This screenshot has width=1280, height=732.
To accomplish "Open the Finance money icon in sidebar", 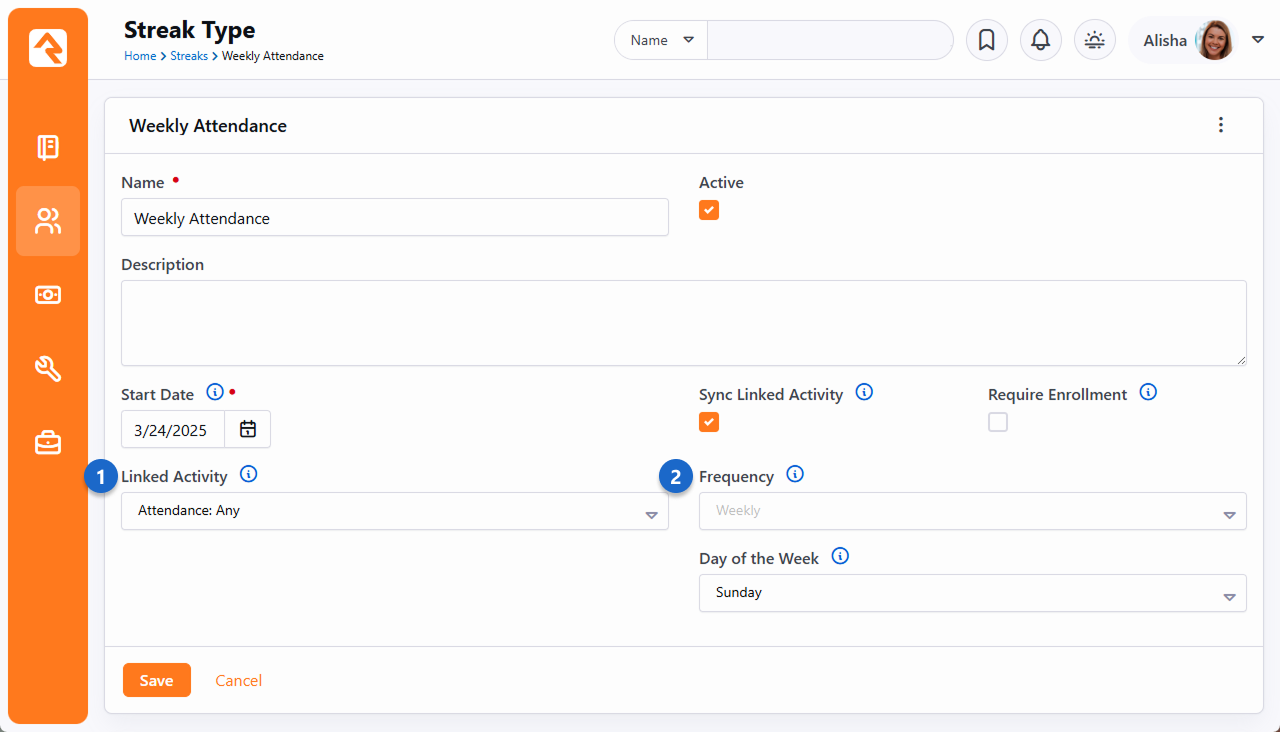I will 48,295.
